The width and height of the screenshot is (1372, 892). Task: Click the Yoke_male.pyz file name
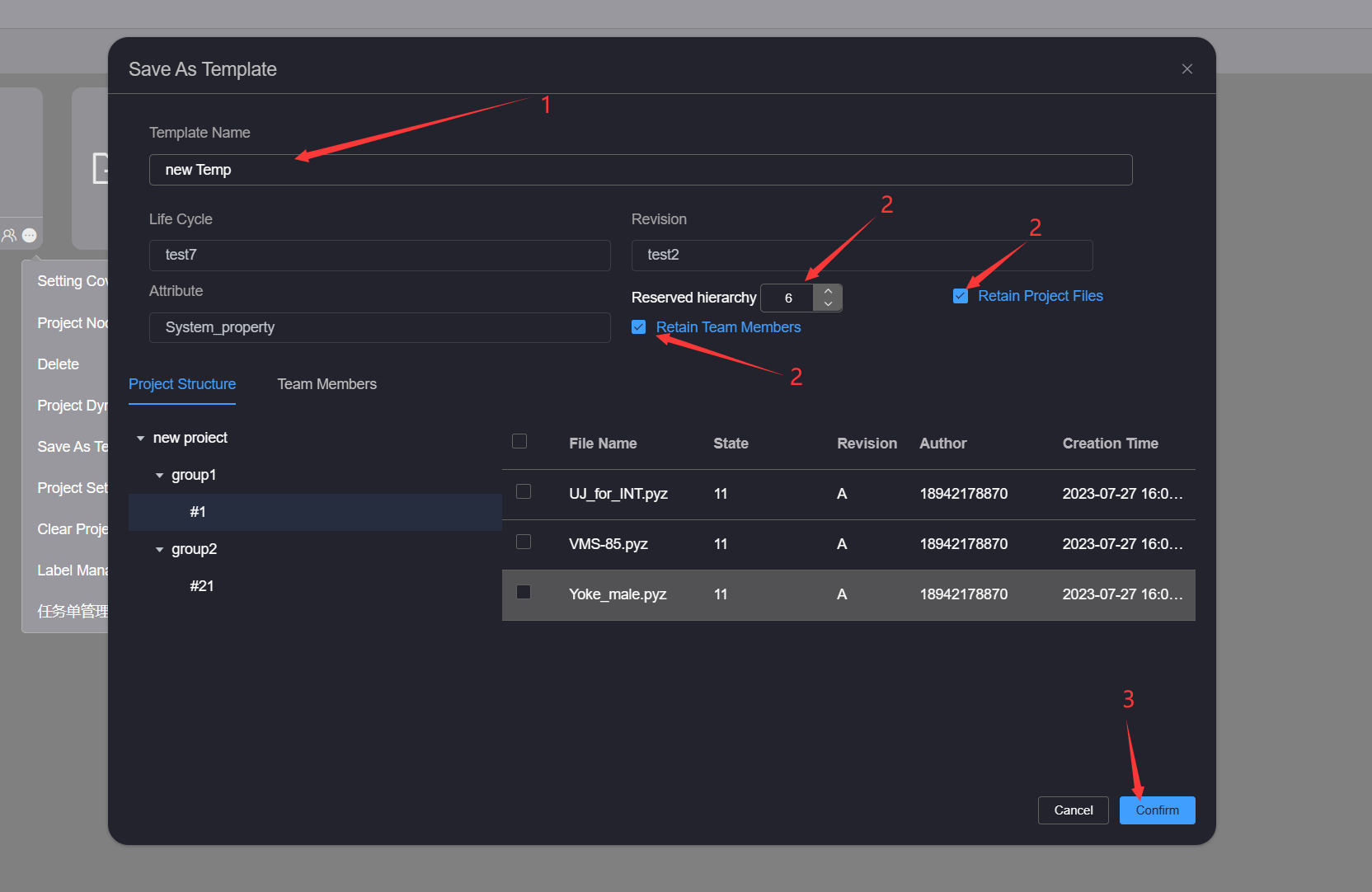coord(618,594)
